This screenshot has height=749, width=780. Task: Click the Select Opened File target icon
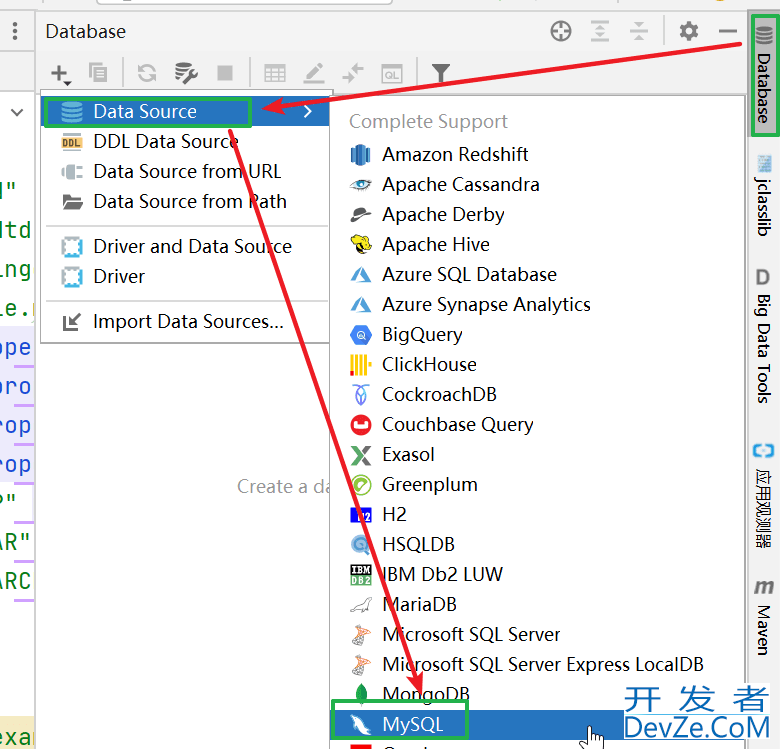click(x=561, y=31)
